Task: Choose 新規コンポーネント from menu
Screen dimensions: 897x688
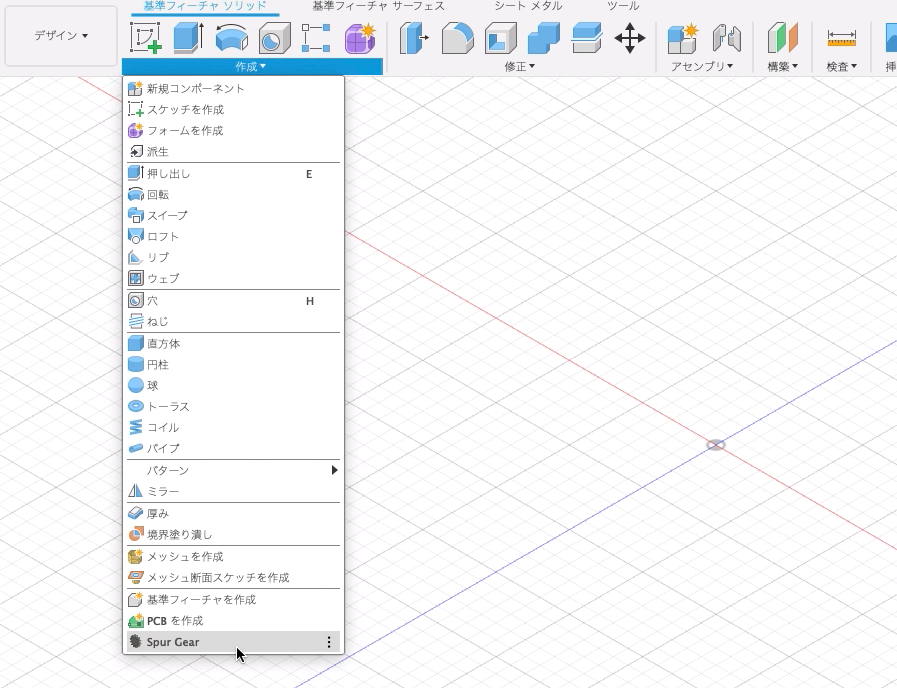Action: [233, 89]
